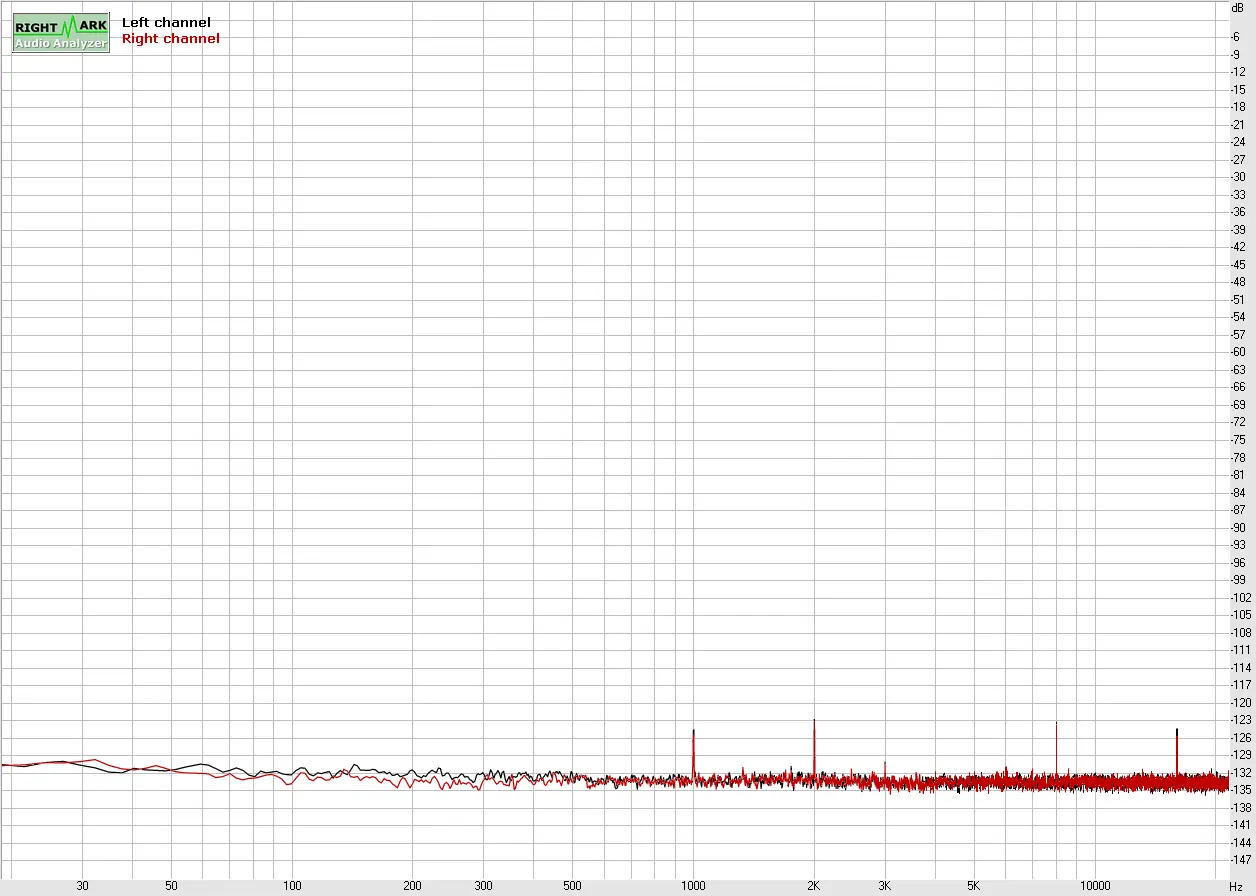Click the 100 frequency axis label
Viewport: 1256px width, 896px height.
(x=292, y=886)
